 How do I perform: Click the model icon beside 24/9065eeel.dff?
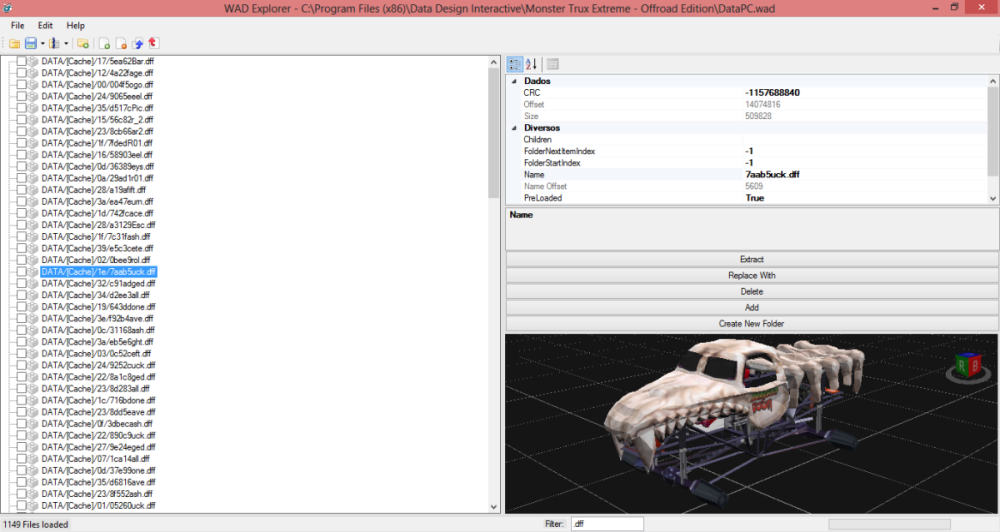click(x=34, y=96)
